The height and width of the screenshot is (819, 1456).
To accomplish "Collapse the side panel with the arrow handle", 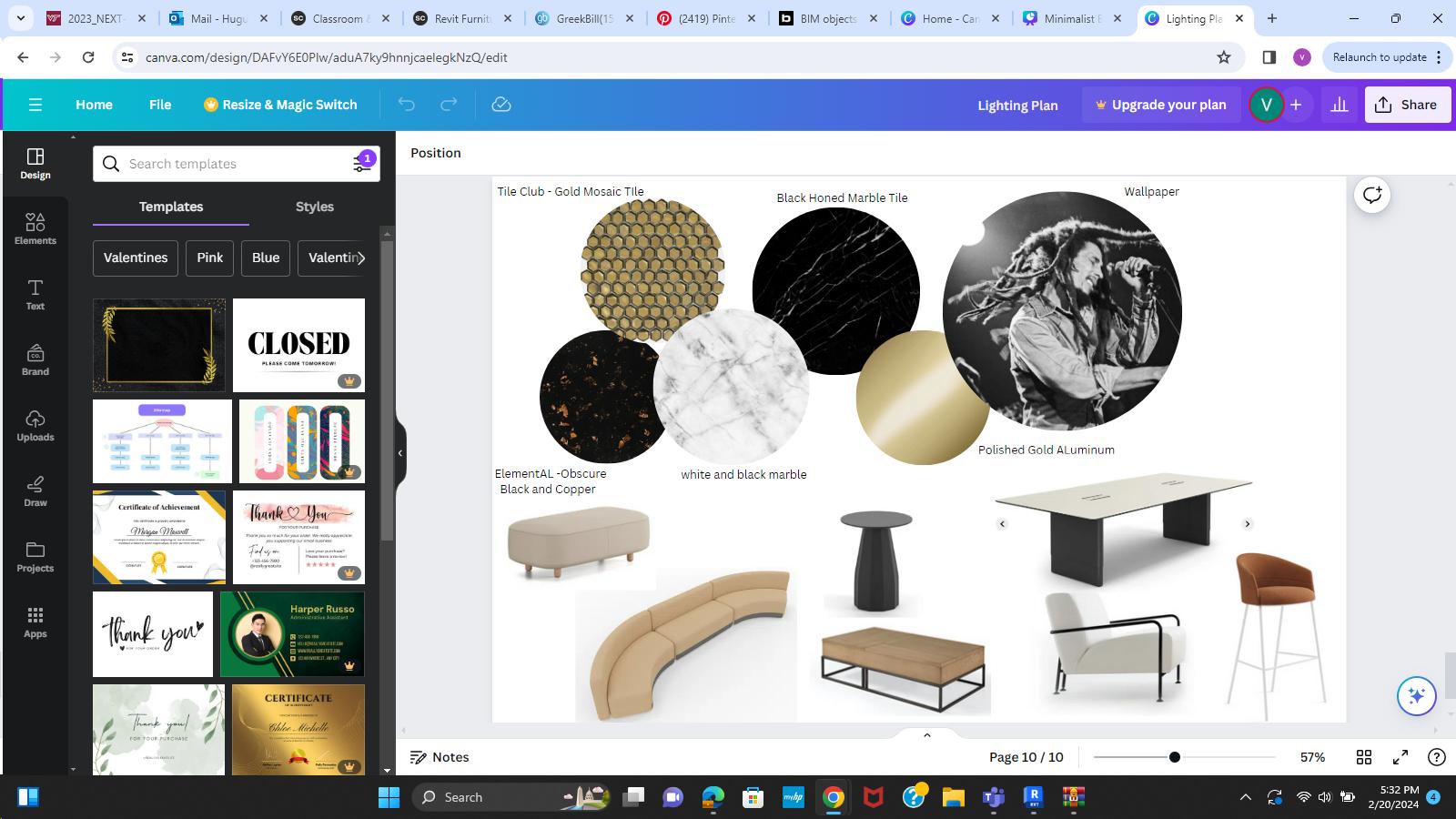I will pos(400,453).
